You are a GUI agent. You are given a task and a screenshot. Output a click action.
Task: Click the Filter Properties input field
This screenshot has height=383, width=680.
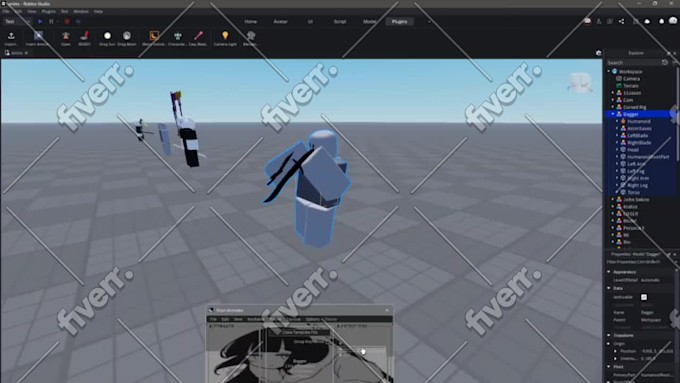pos(639,262)
